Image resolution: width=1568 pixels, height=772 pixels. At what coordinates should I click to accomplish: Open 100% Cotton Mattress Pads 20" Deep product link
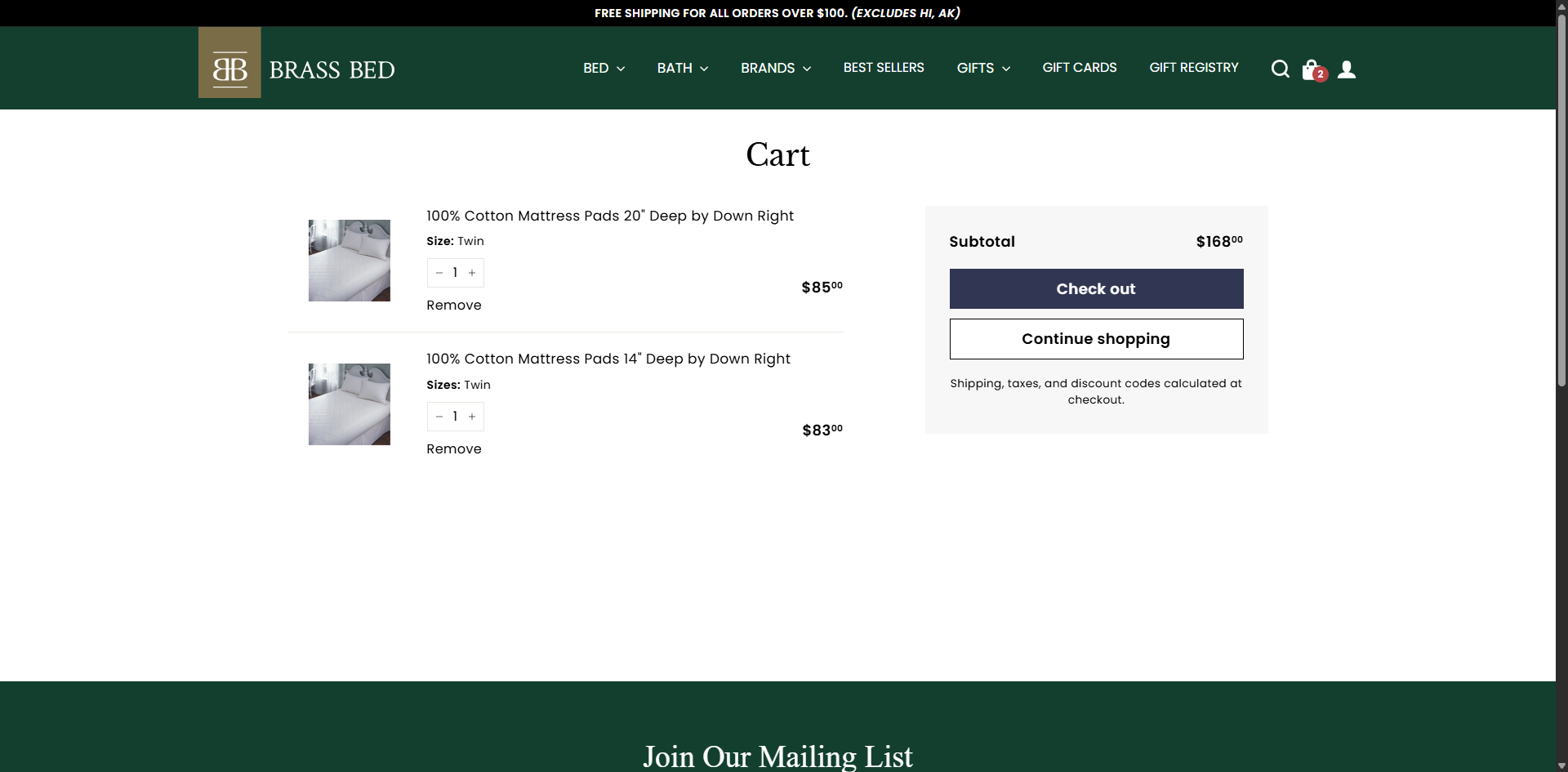click(610, 216)
